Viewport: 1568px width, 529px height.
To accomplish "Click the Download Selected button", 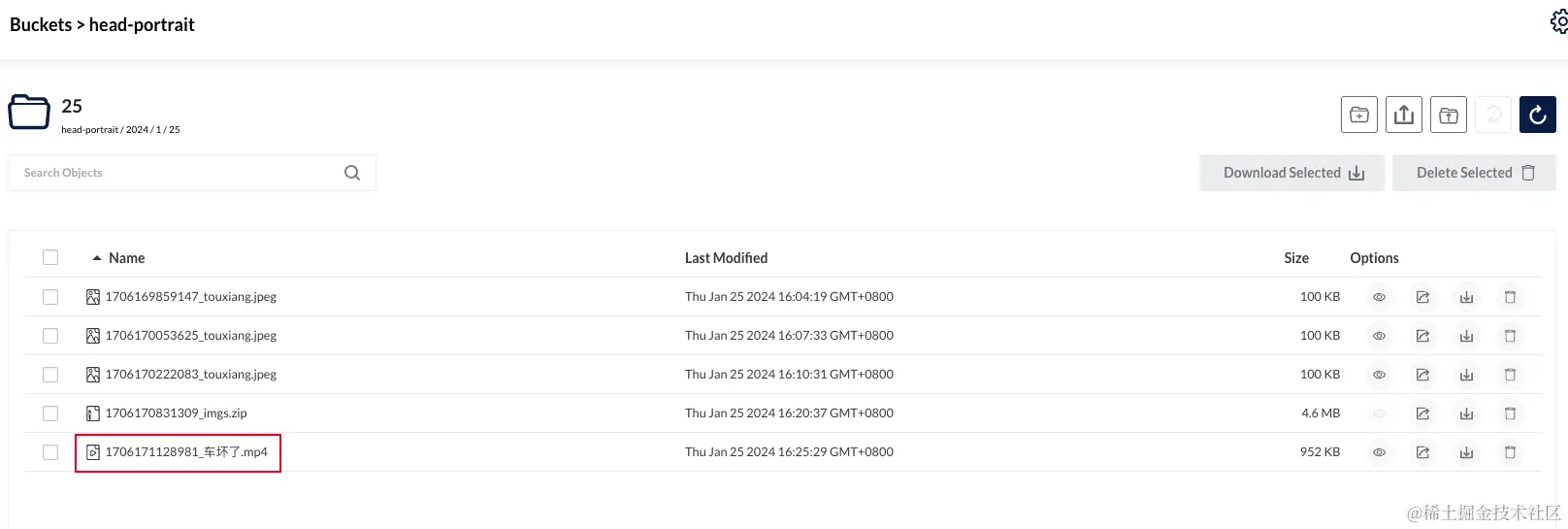I will [x=1291, y=173].
